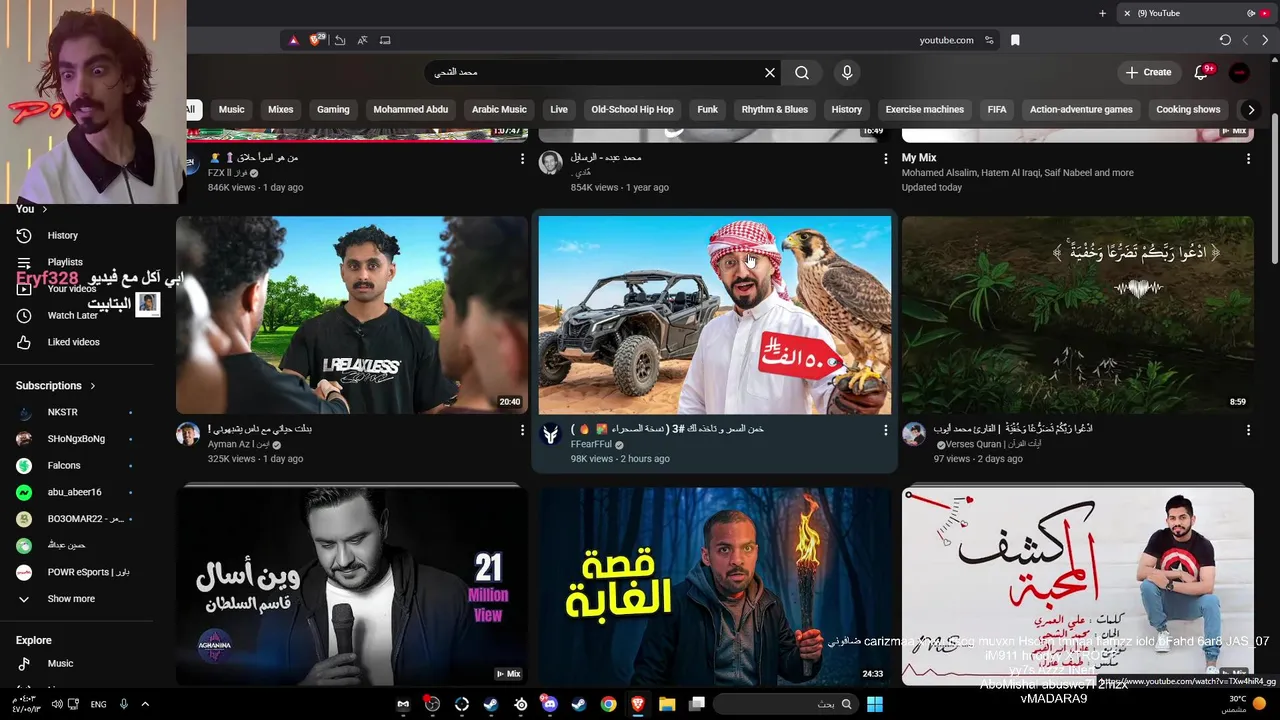Open options menu for the My Mix card

pyautogui.click(x=1248, y=158)
